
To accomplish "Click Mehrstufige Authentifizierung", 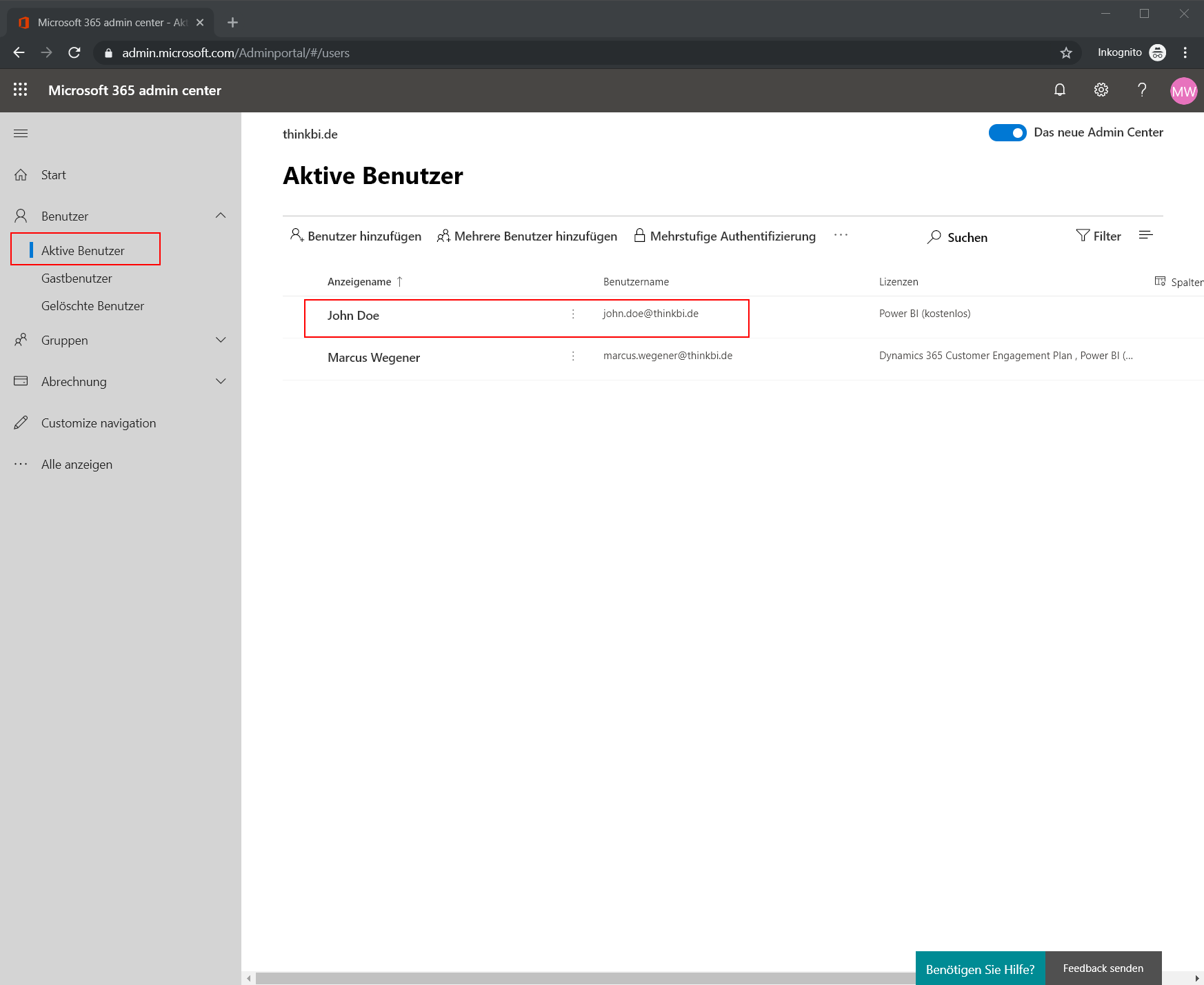I will [x=725, y=236].
